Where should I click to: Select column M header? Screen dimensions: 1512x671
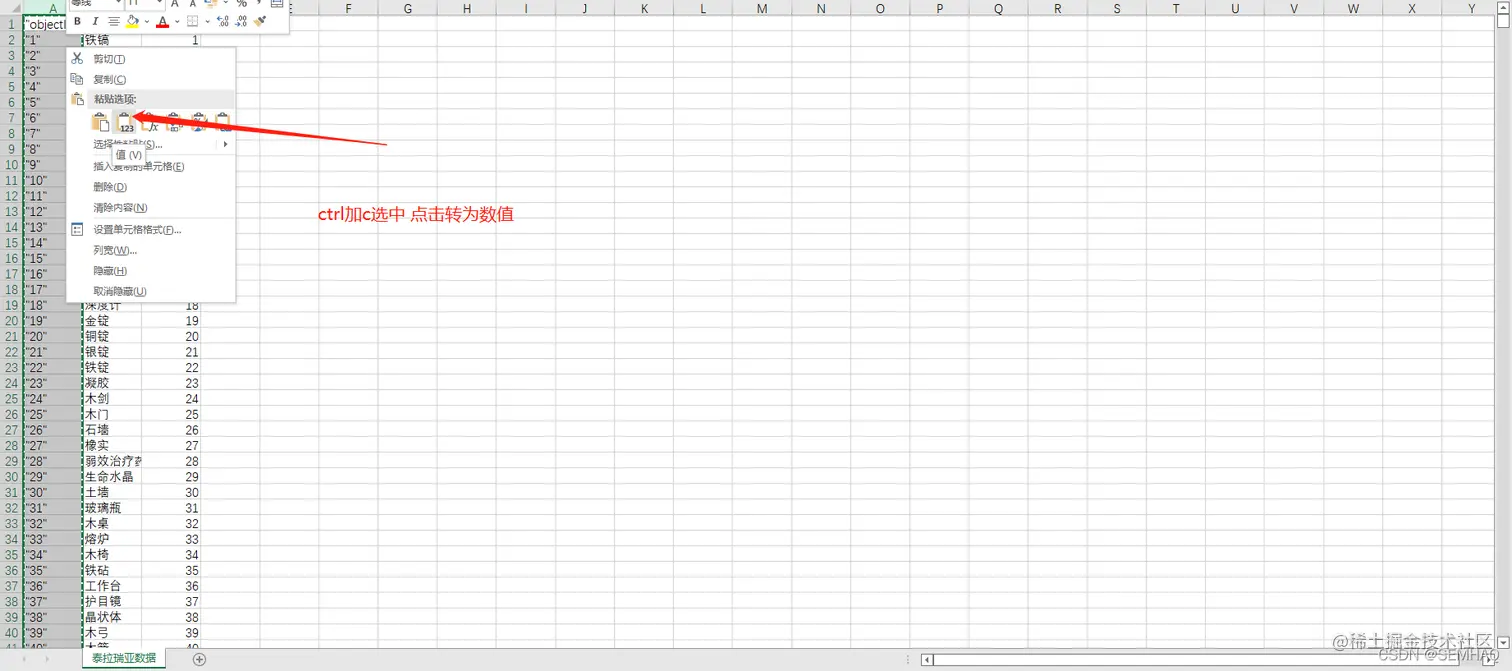762,8
